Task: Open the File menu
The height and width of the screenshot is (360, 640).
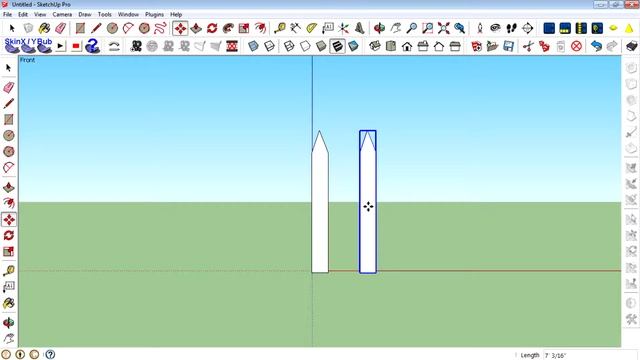Action: pyautogui.click(x=7, y=14)
